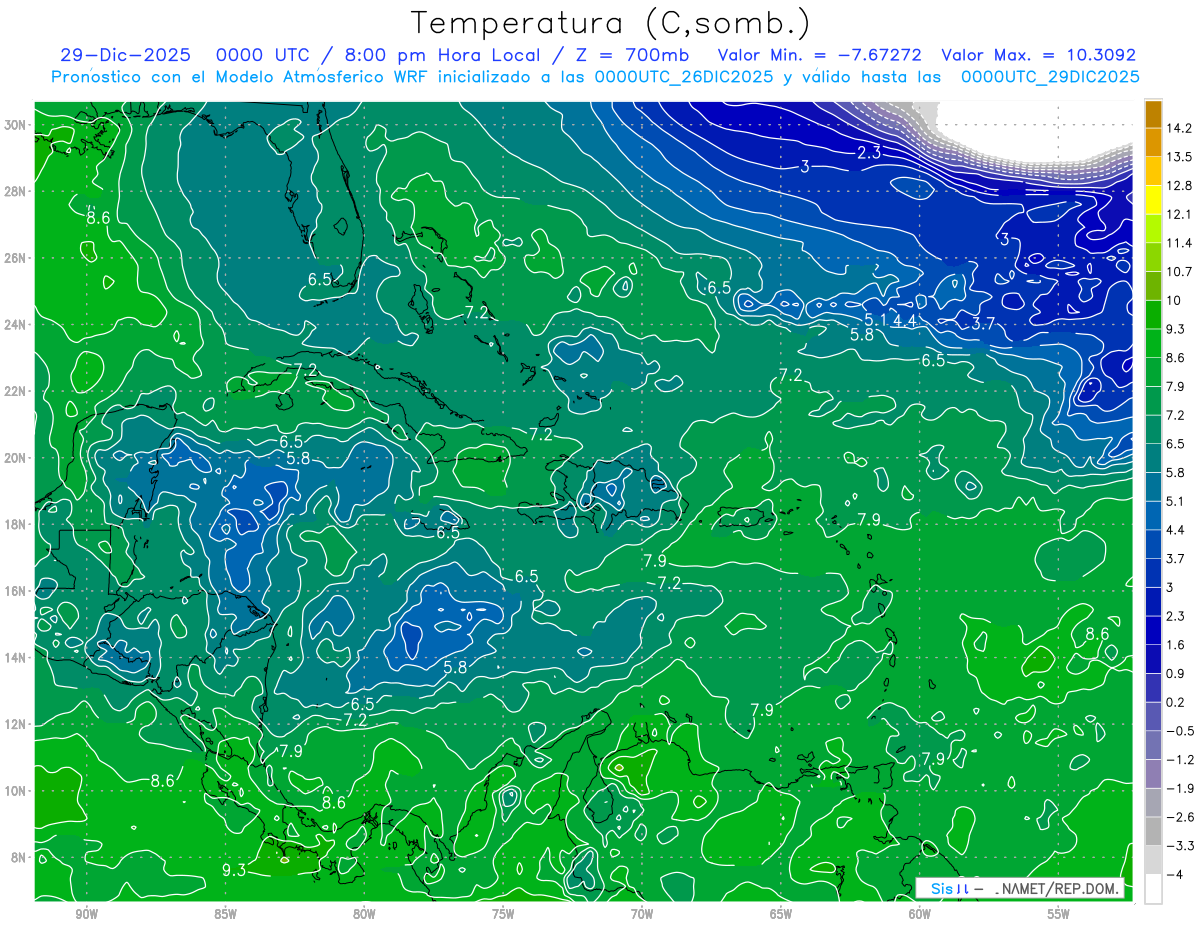
Task: Click the '13.5' color bar label
Action: [1178, 157]
